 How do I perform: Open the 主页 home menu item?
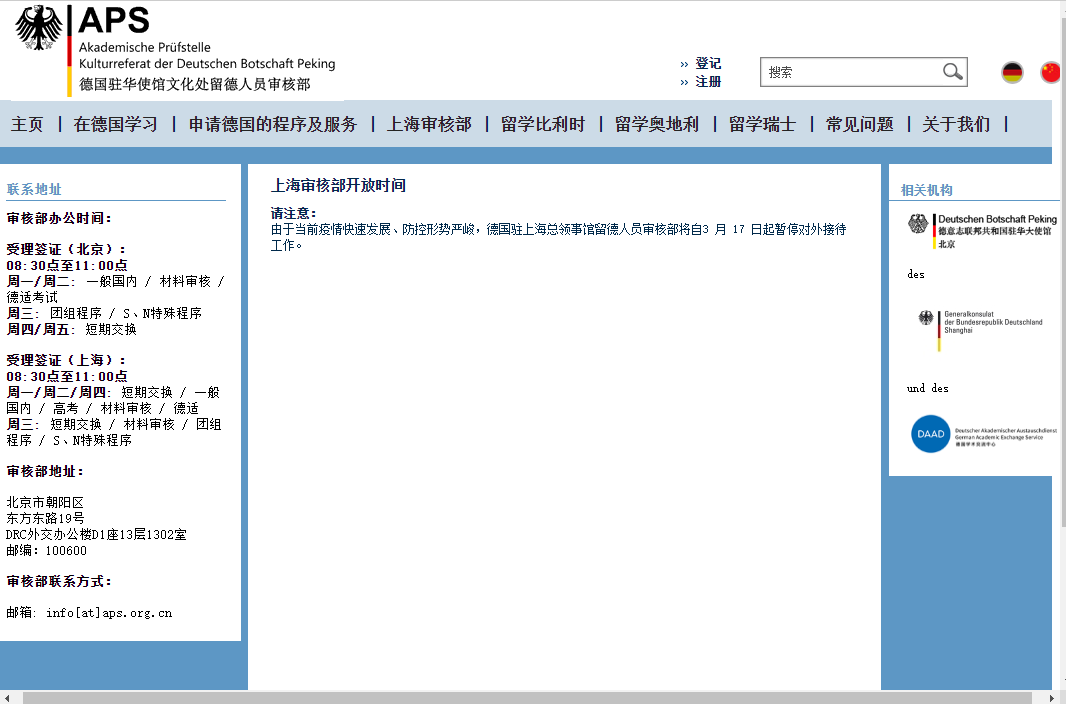pyautogui.click(x=27, y=124)
